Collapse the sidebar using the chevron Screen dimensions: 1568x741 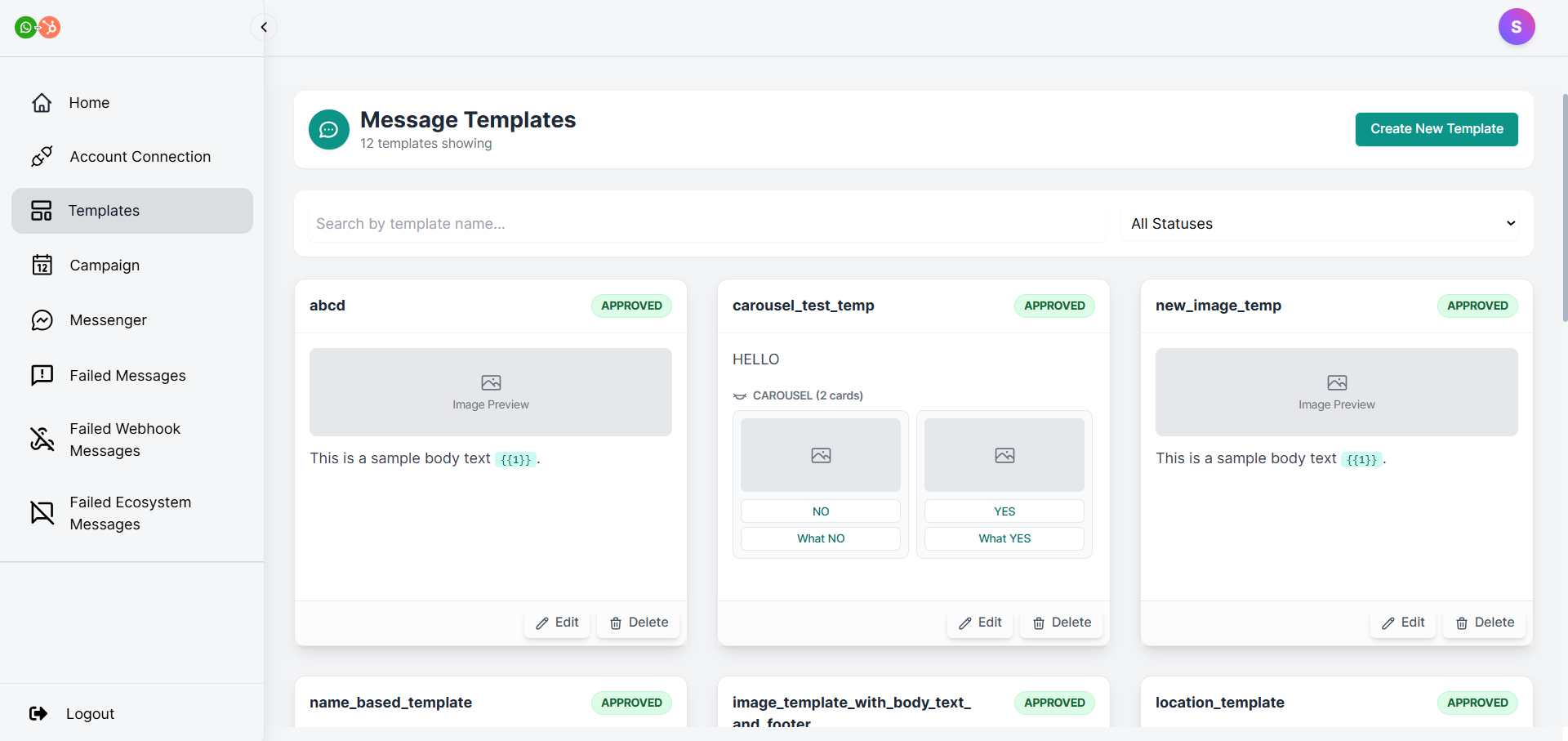point(263,26)
